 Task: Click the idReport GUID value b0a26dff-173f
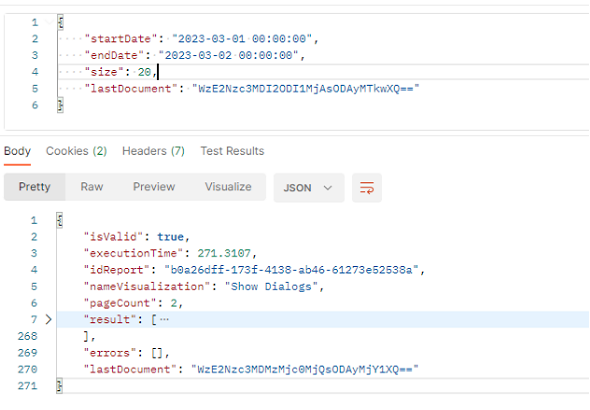[292, 270]
